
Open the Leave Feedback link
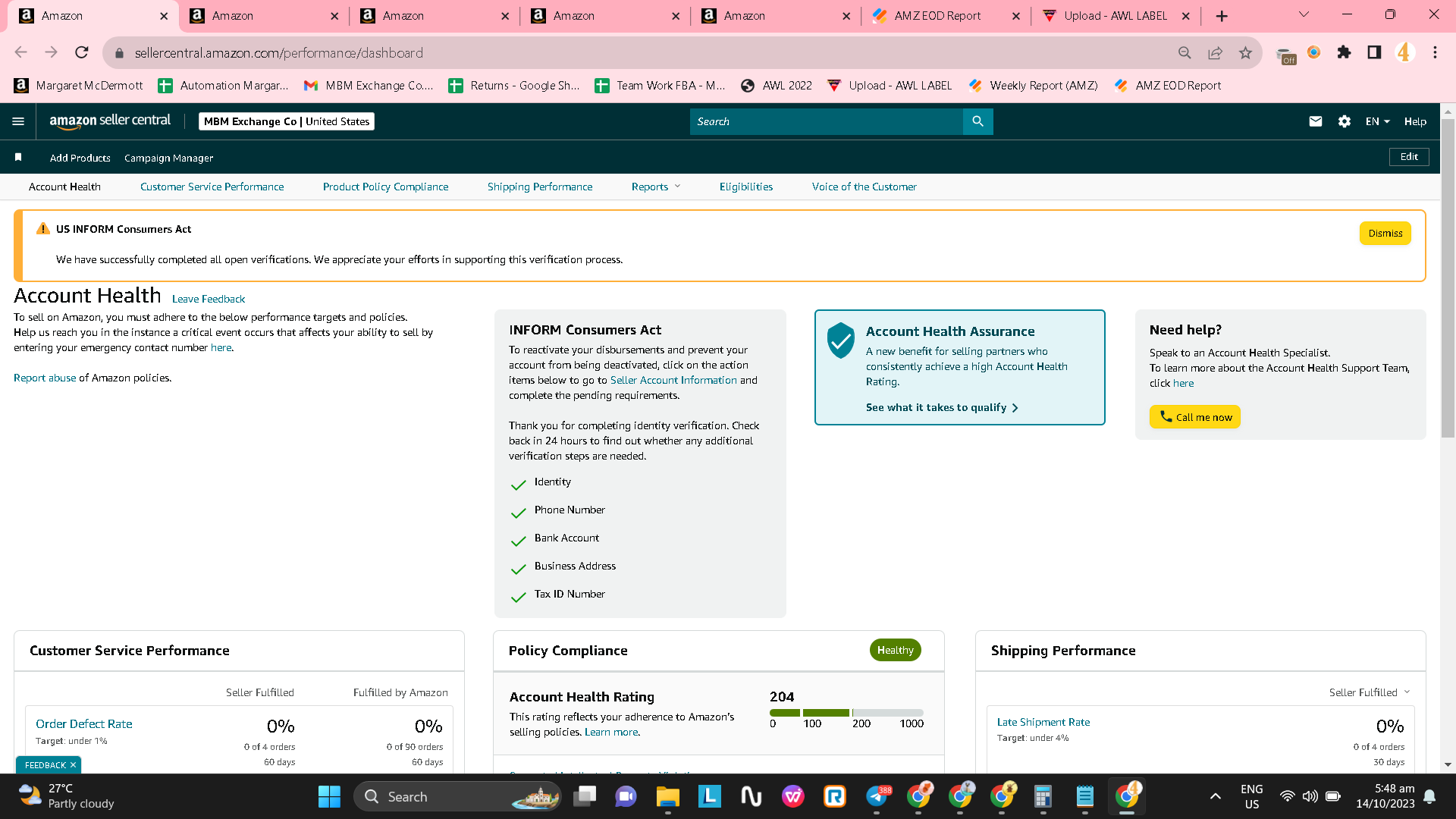point(209,299)
